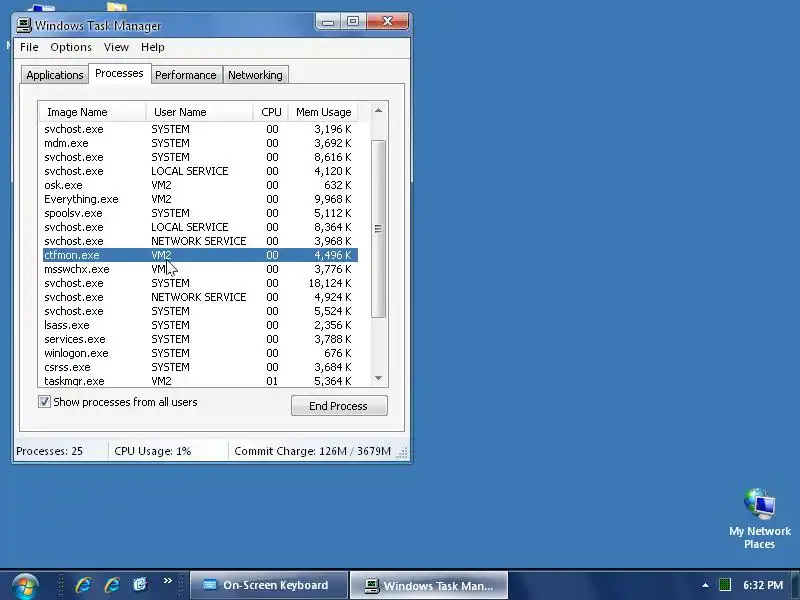
Task: Click the 8,364 K memory value
Action: tap(333, 227)
